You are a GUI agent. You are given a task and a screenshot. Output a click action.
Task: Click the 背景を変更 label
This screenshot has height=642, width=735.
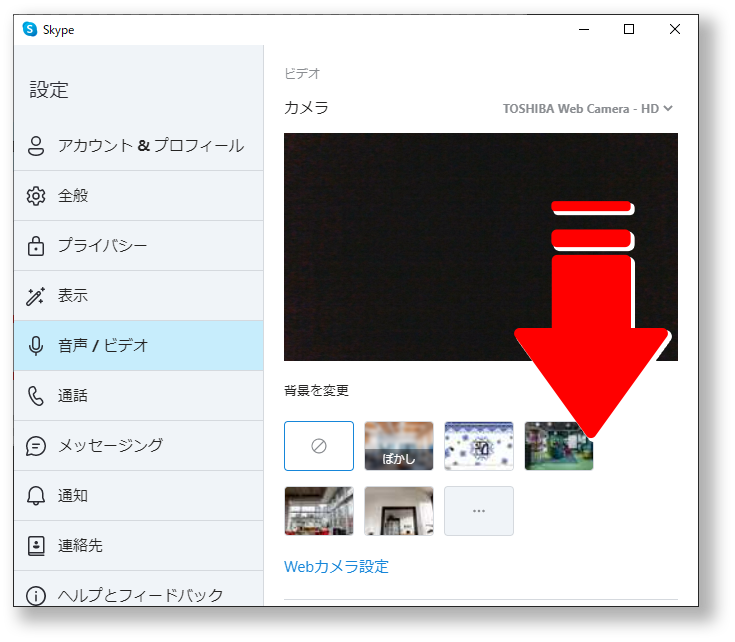[x=316, y=390]
